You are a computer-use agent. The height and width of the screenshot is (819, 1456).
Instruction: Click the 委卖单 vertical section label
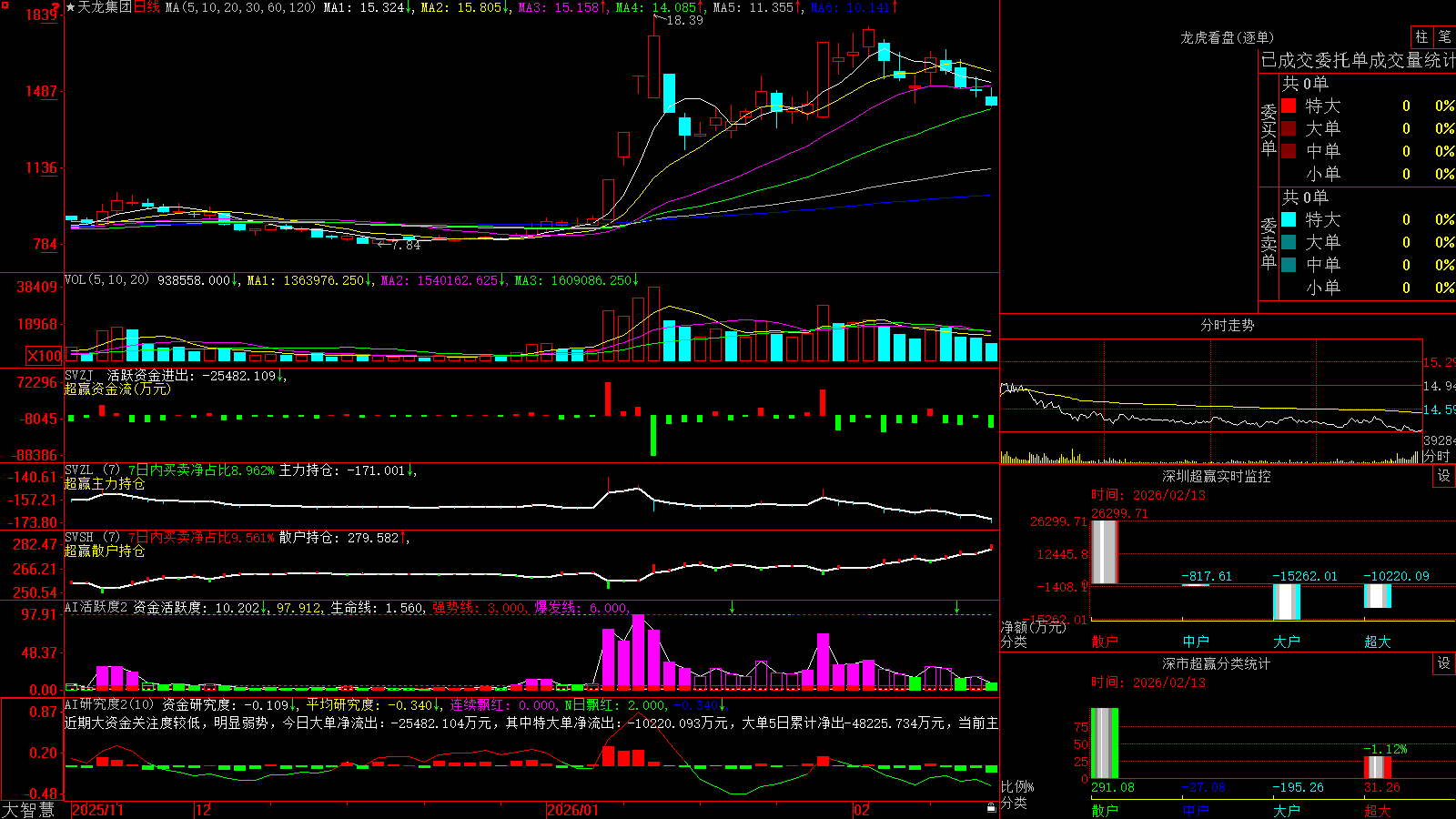(1269, 244)
